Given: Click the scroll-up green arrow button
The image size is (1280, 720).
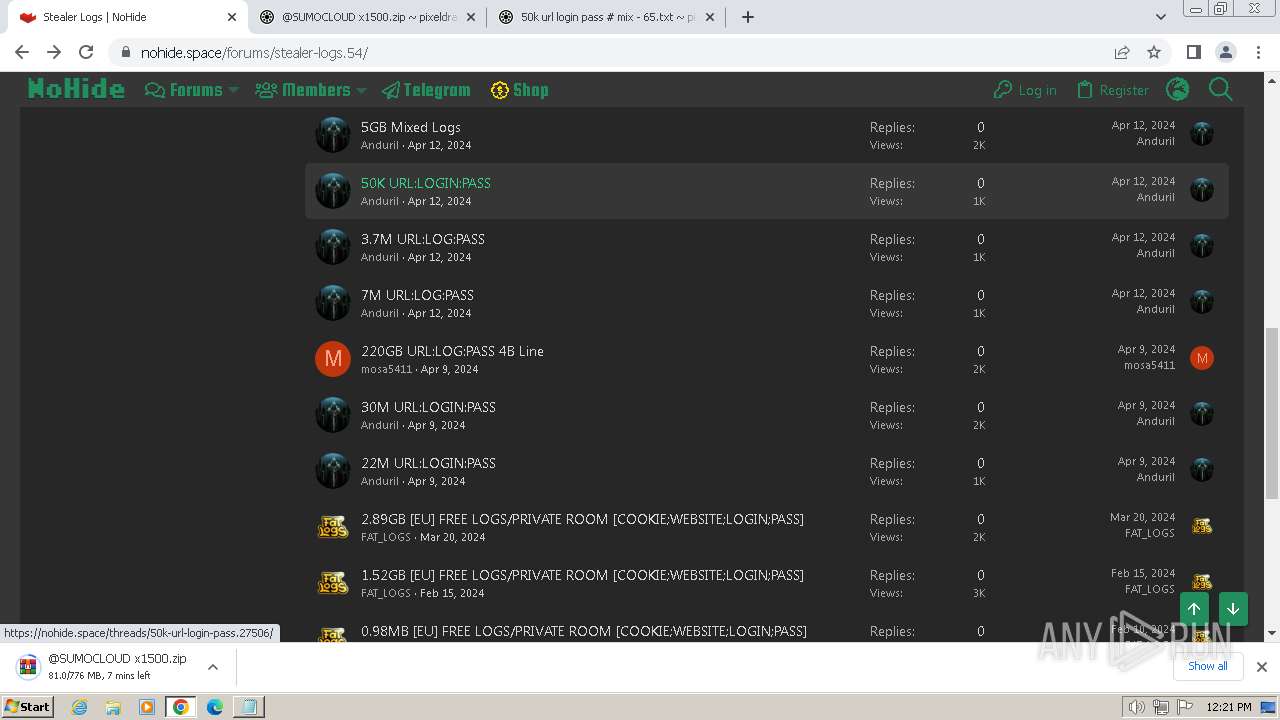Looking at the screenshot, I should [x=1194, y=609].
